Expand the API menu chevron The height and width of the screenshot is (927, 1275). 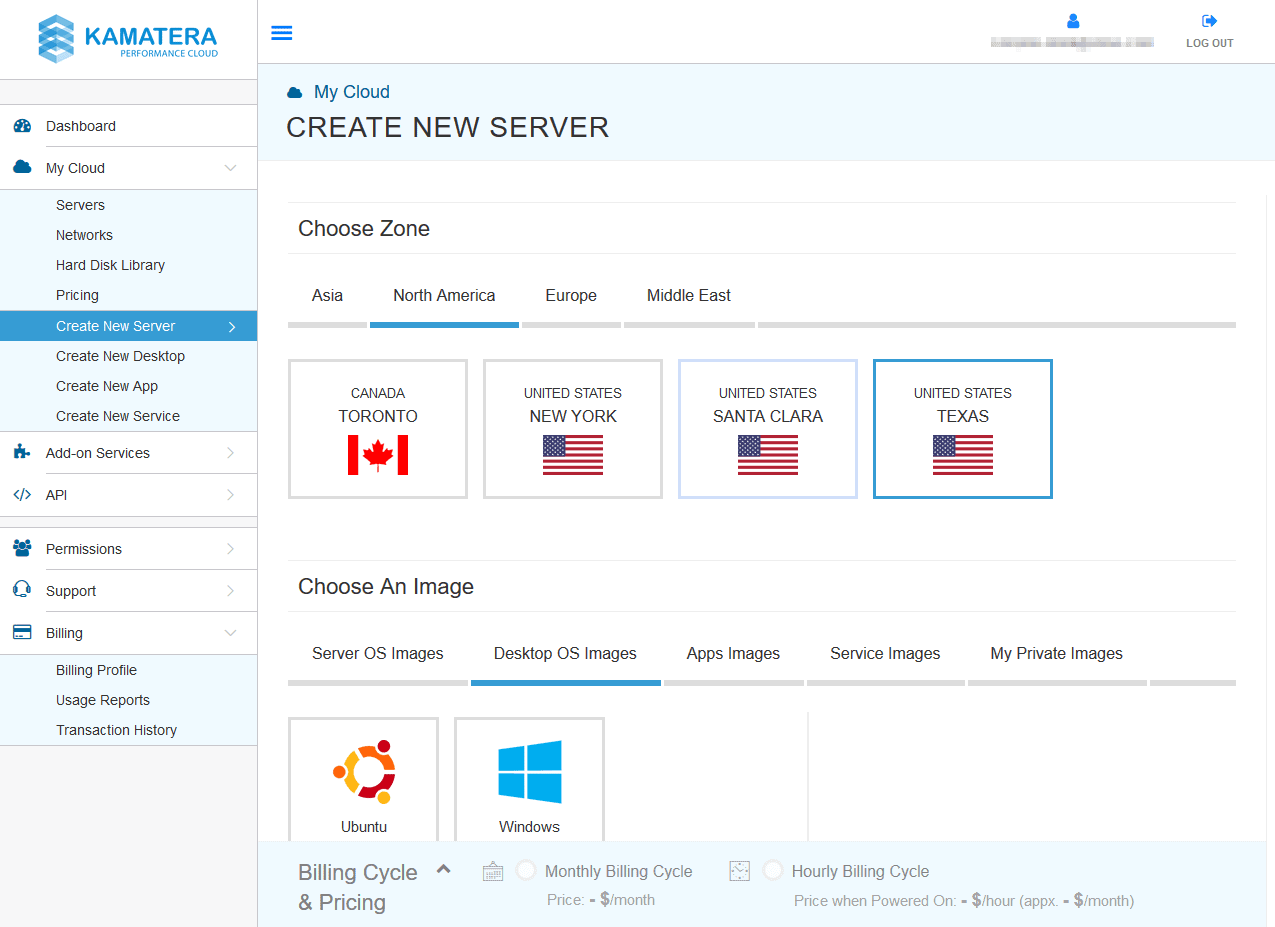[x=231, y=495]
